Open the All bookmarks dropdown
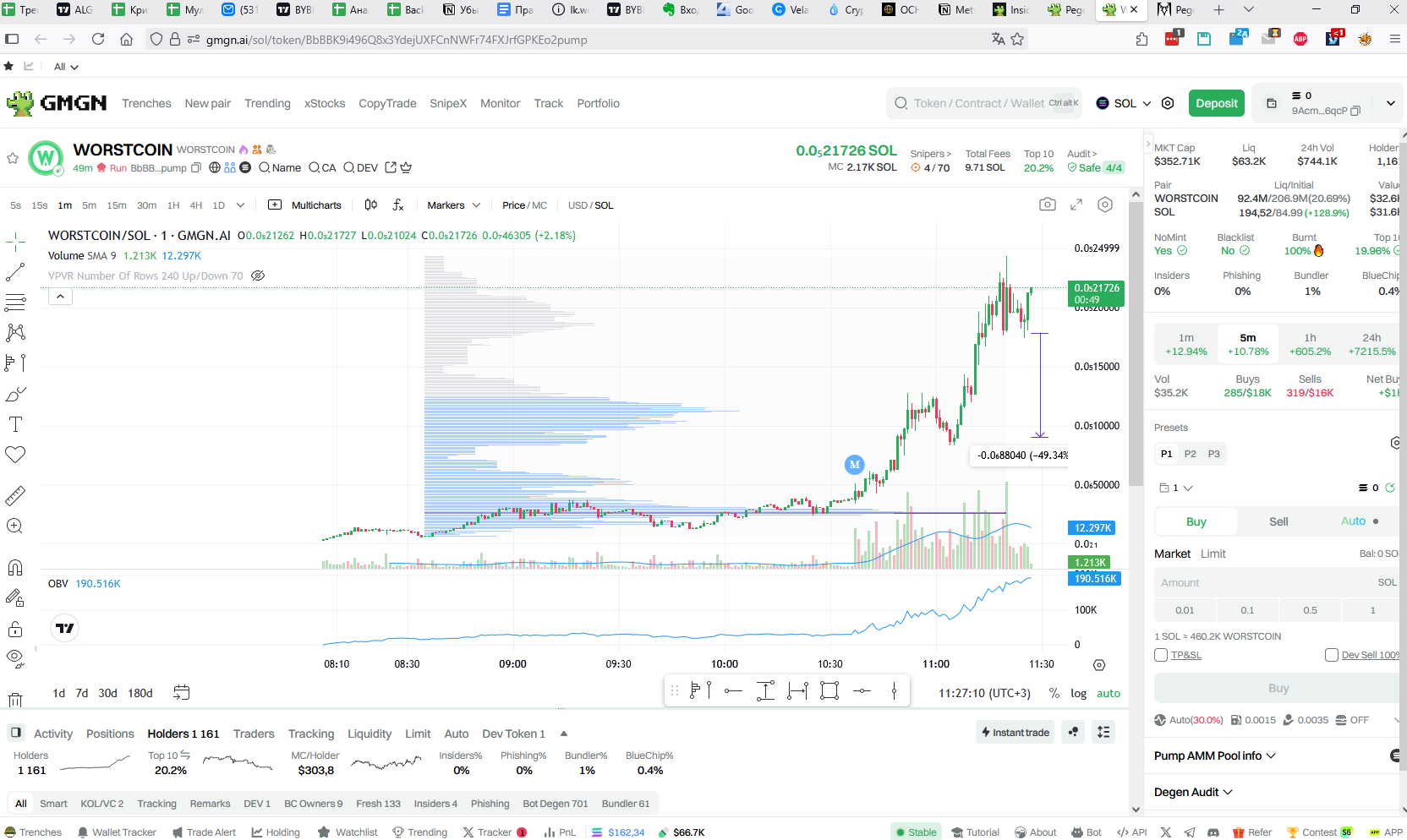 (x=66, y=67)
